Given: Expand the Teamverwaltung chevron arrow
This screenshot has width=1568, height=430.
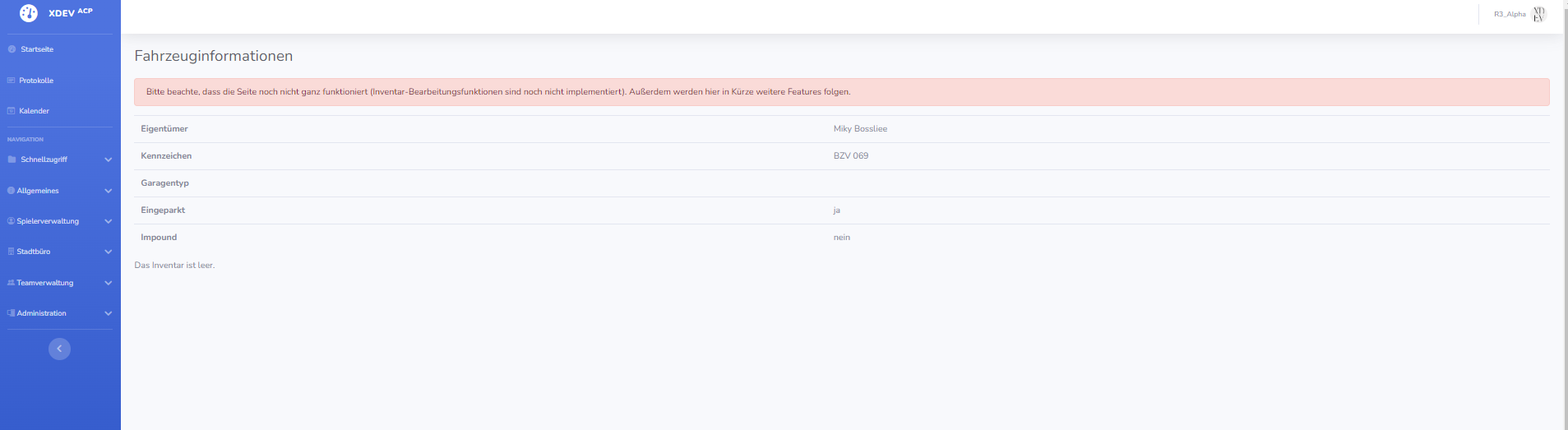Looking at the screenshot, I should [x=108, y=283].
